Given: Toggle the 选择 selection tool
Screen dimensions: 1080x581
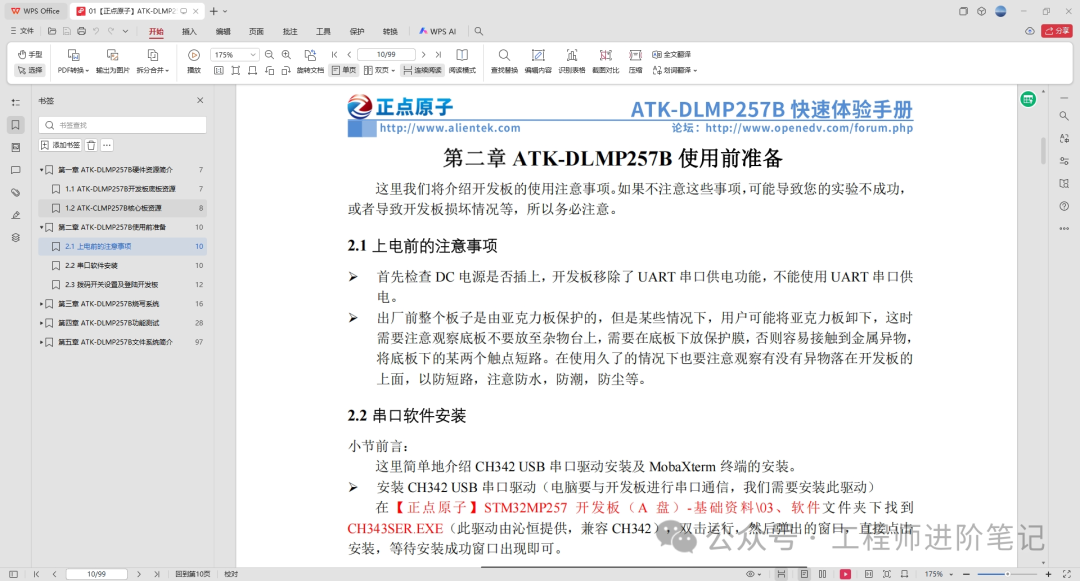Looking at the screenshot, I should pos(30,70).
